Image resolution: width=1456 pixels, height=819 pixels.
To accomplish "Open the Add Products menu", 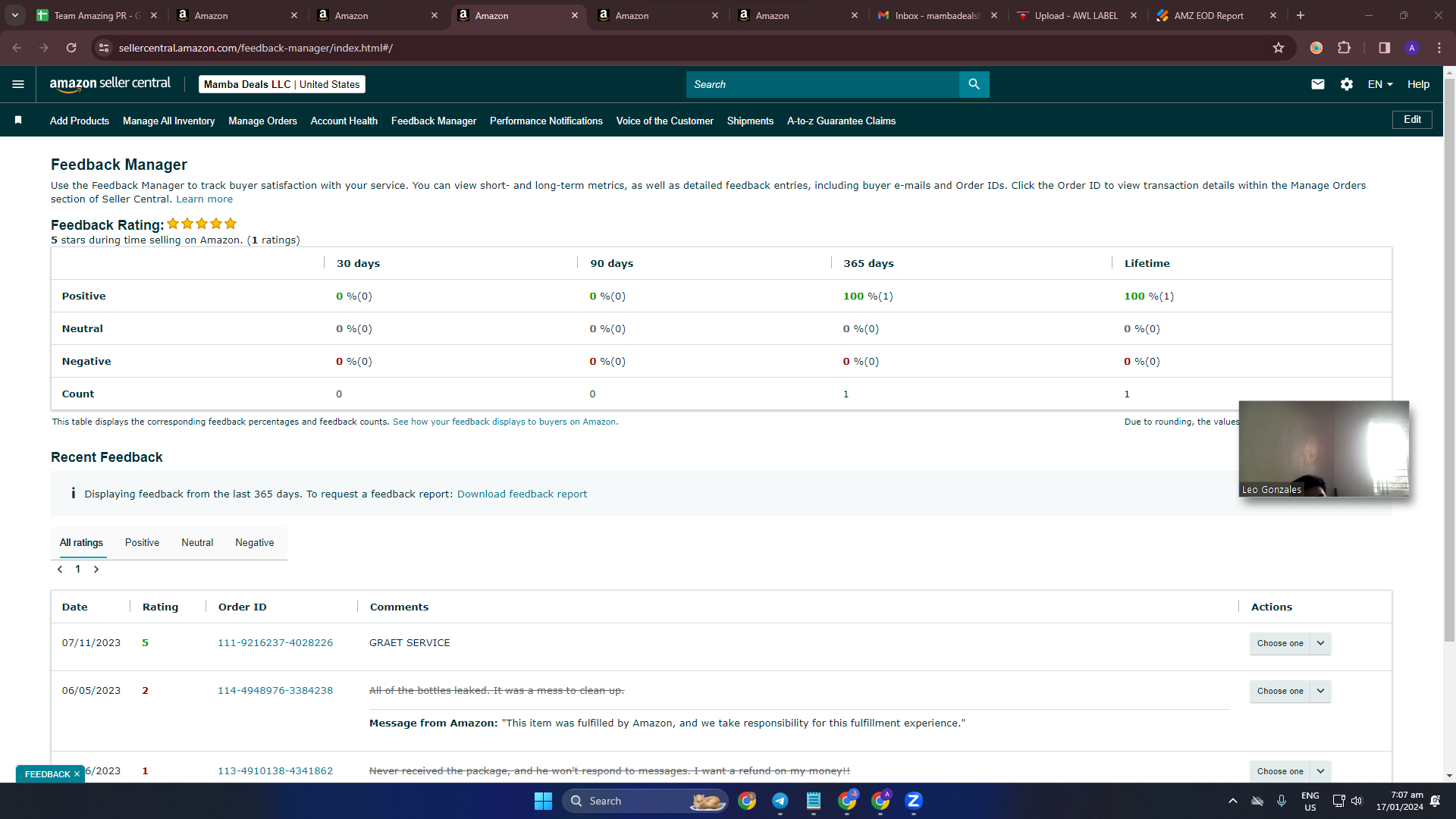I will coord(80,121).
